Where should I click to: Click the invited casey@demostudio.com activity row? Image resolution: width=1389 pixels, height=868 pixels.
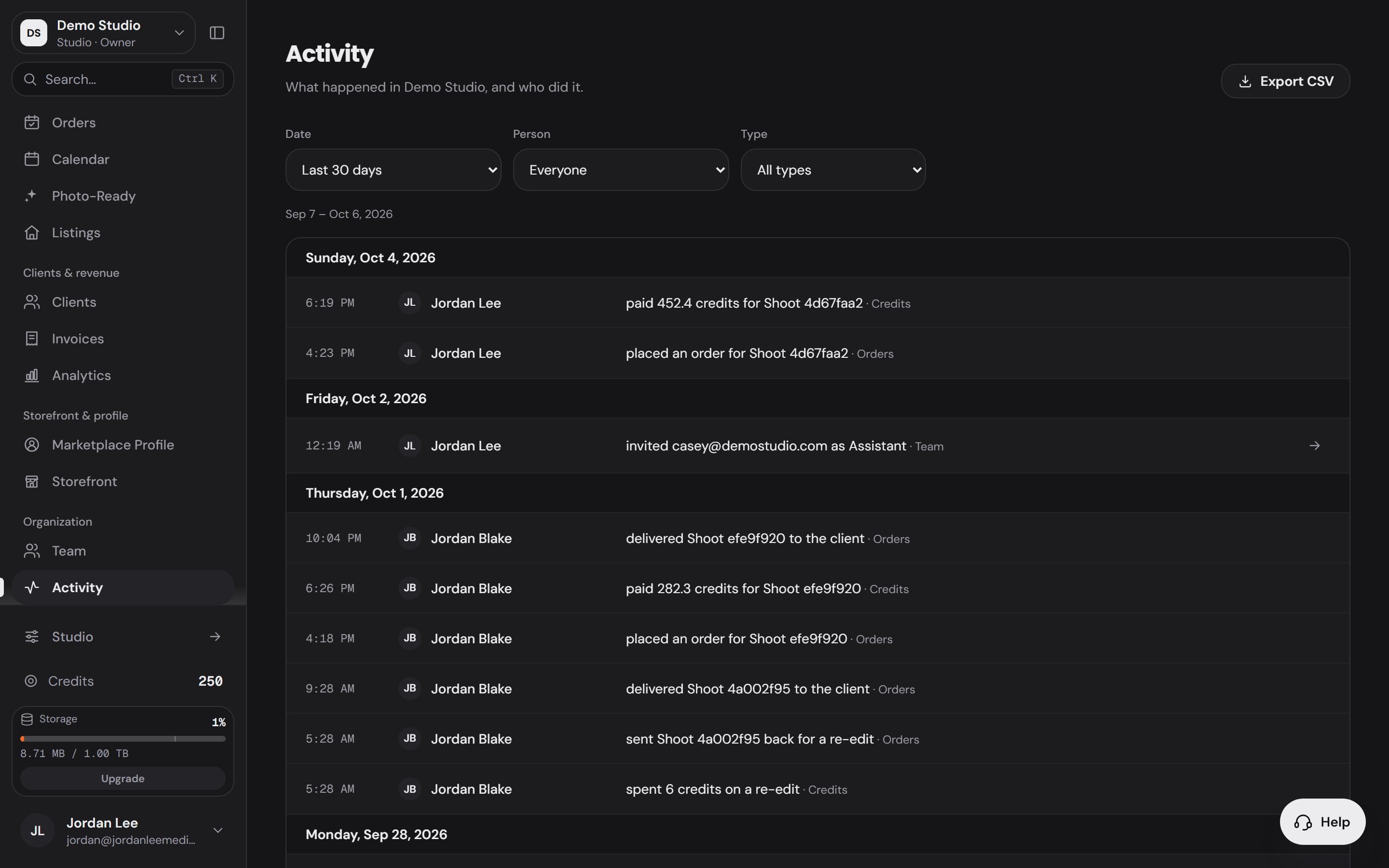[x=817, y=446]
